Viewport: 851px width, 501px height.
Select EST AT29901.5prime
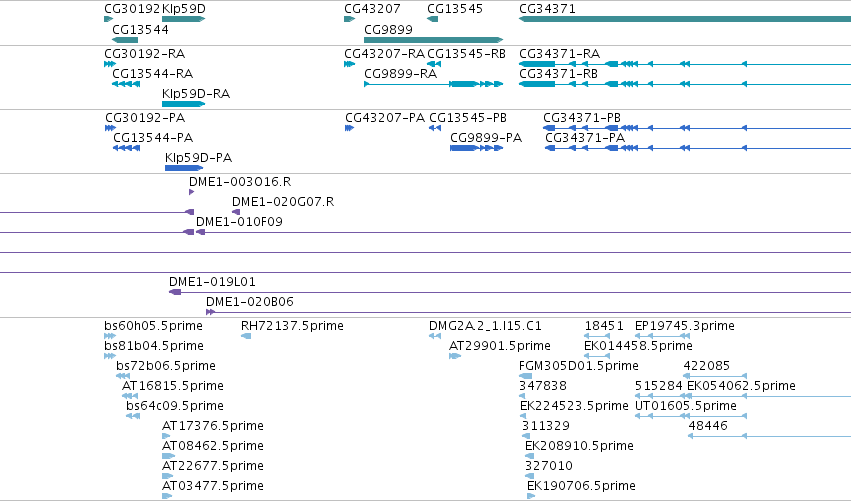coord(455,356)
